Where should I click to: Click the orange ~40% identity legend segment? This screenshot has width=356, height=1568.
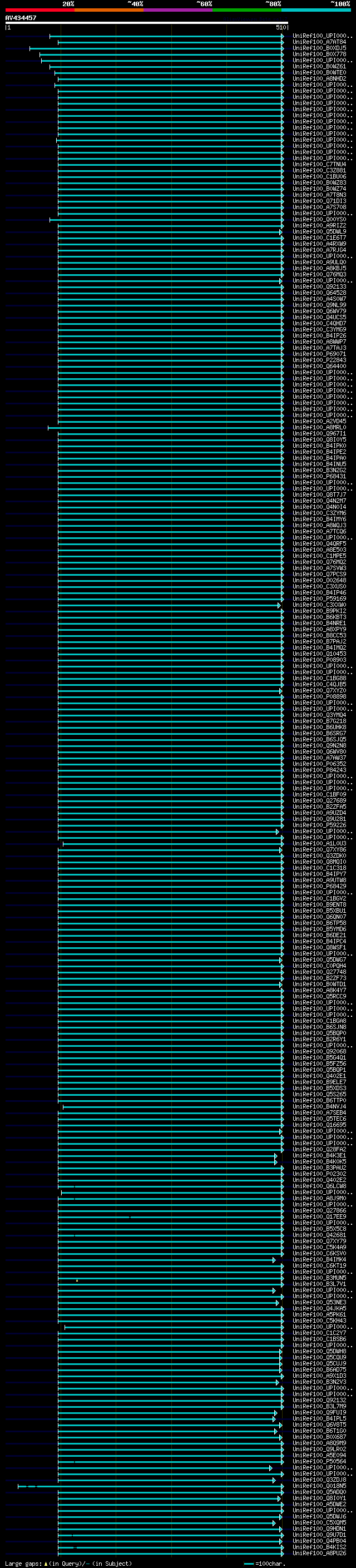click(109, 10)
